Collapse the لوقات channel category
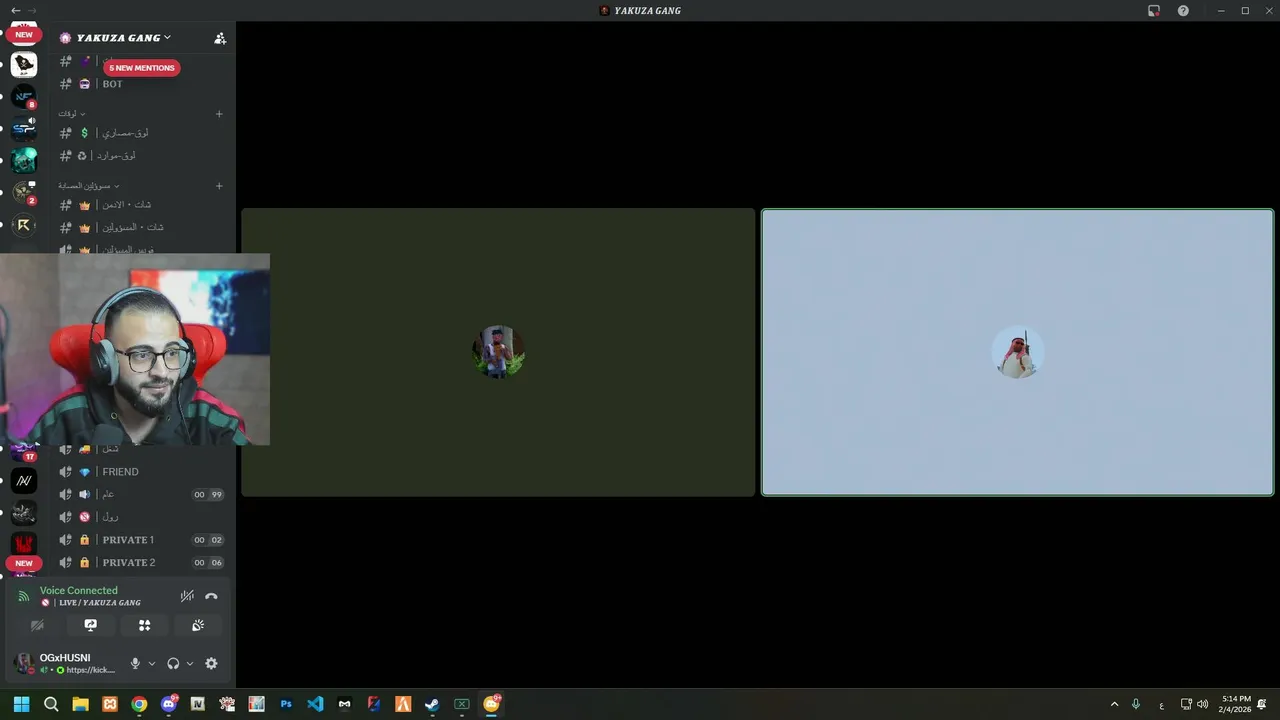Image resolution: width=1280 pixels, height=720 pixels. point(71,114)
